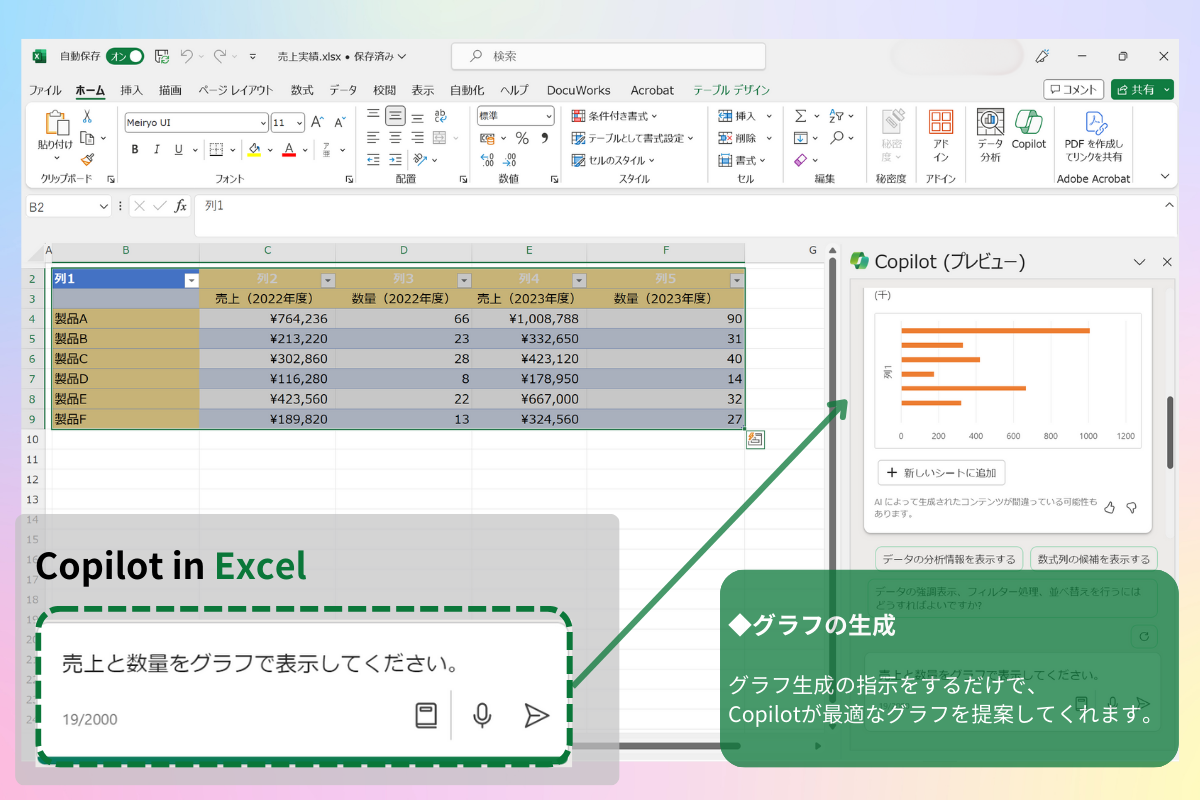Open the number format (標準) dropdown

(547, 116)
